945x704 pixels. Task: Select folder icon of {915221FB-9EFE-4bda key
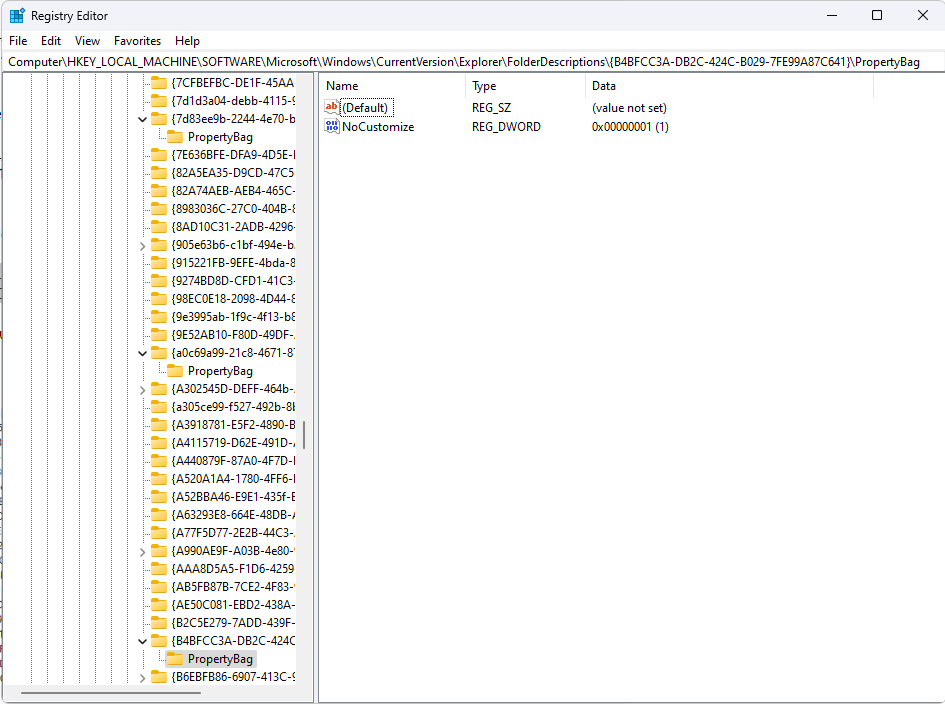159,263
